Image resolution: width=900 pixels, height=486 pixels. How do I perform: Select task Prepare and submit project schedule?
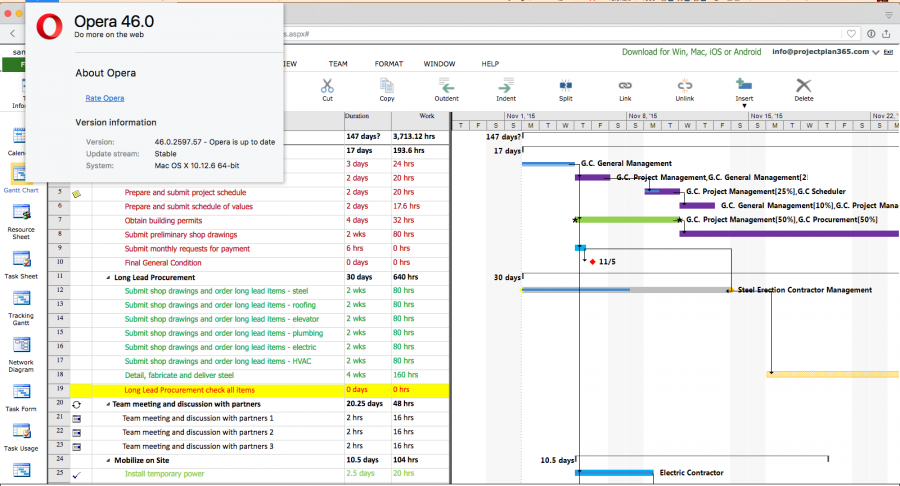[185, 192]
